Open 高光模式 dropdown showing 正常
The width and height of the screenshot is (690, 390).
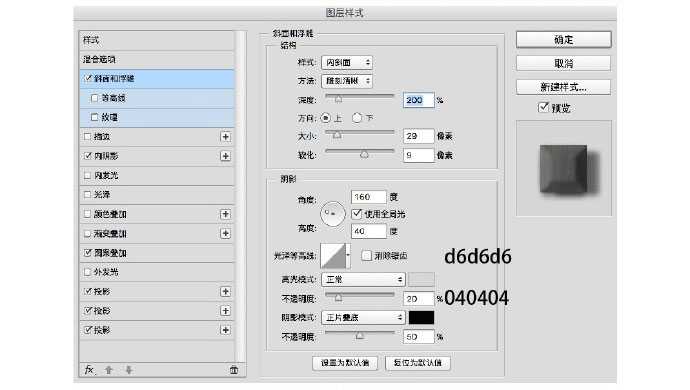tap(363, 279)
